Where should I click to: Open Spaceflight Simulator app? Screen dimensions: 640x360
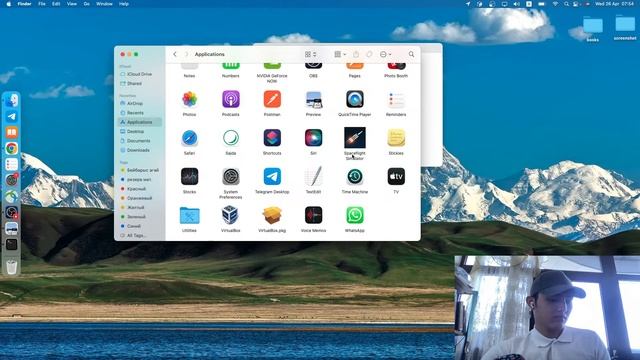pos(355,138)
